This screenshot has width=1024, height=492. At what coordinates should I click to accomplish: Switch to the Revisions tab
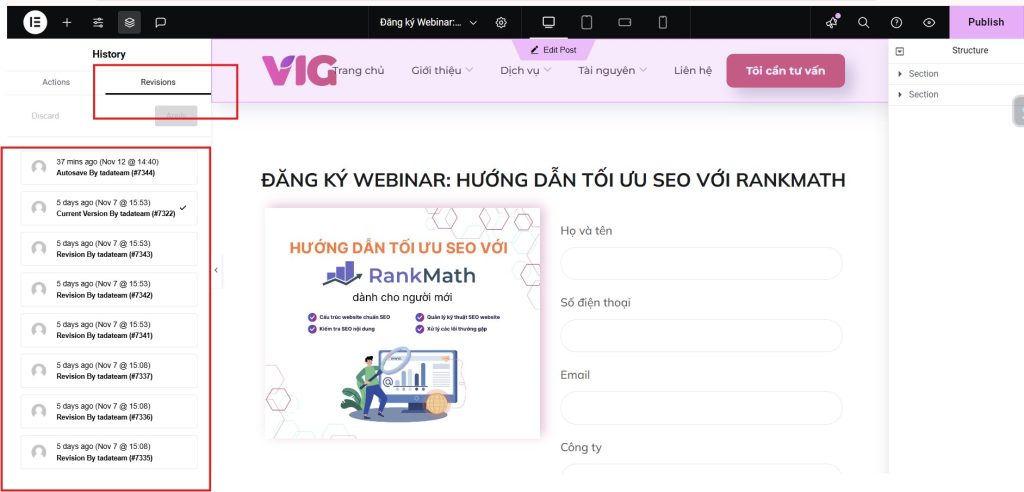click(x=158, y=82)
